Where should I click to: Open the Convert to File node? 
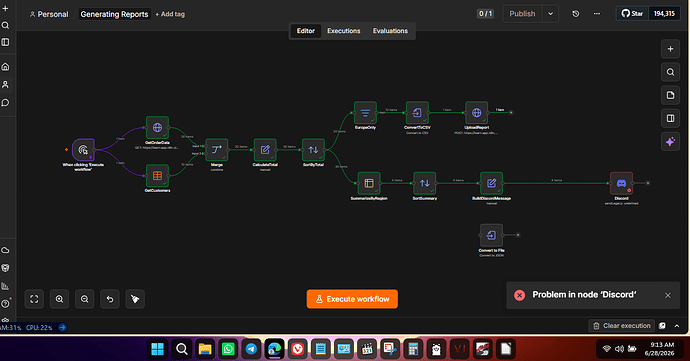(492, 235)
